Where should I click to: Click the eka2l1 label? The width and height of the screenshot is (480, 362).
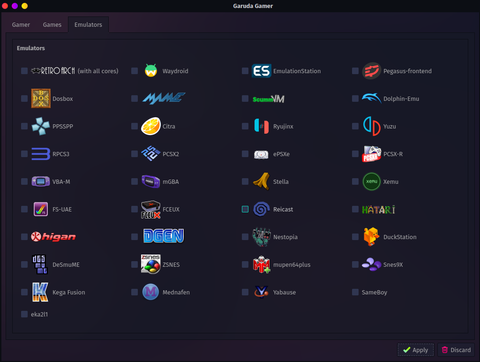point(39,314)
